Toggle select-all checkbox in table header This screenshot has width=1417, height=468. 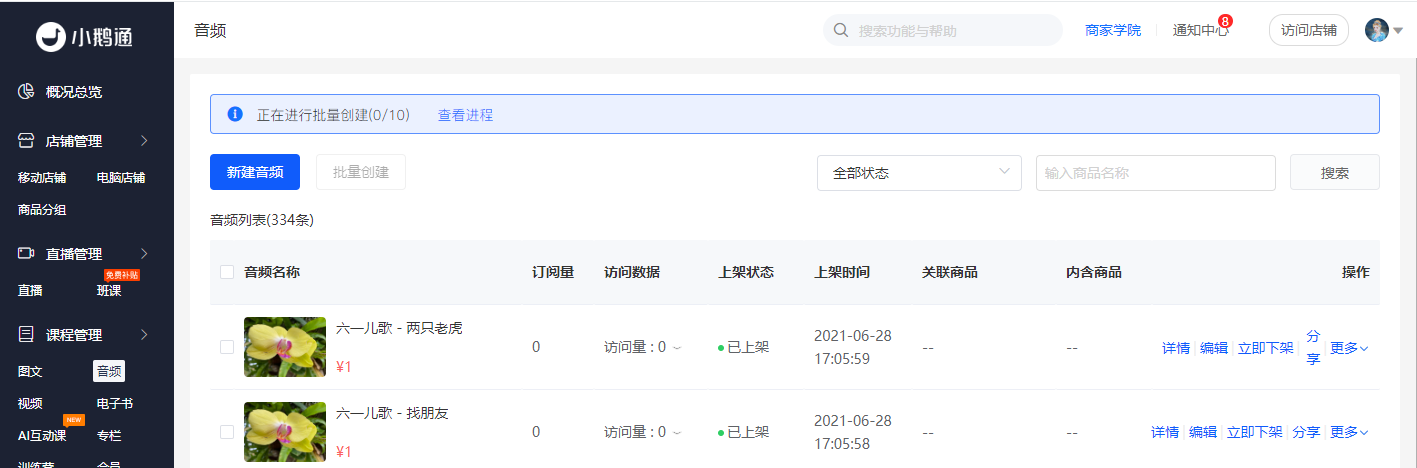227,272
